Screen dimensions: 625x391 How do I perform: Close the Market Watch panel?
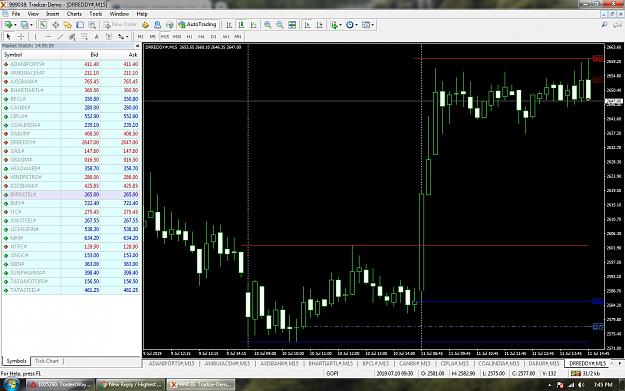pyautogui.click(x=137, y=46)
